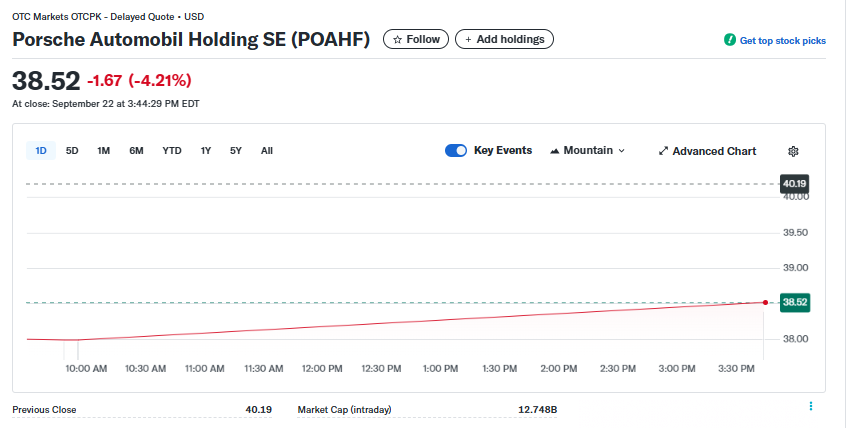Click the red closing price point on chart
The height and width of the screenshot is (428, 846).
[765, 302]
